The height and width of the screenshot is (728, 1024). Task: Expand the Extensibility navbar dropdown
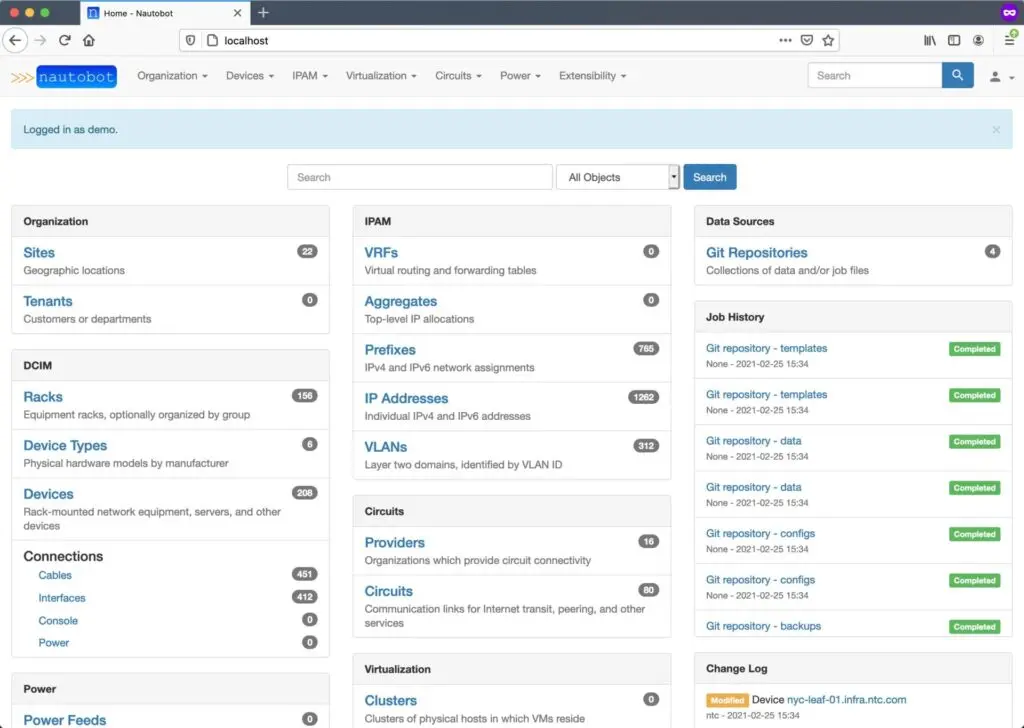point(592,76)
